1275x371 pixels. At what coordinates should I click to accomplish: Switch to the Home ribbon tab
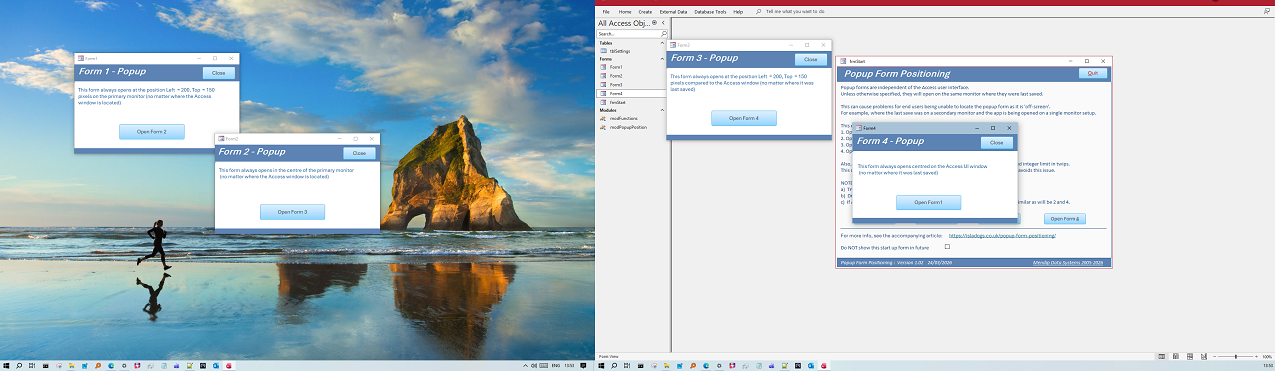pos(625,11)
